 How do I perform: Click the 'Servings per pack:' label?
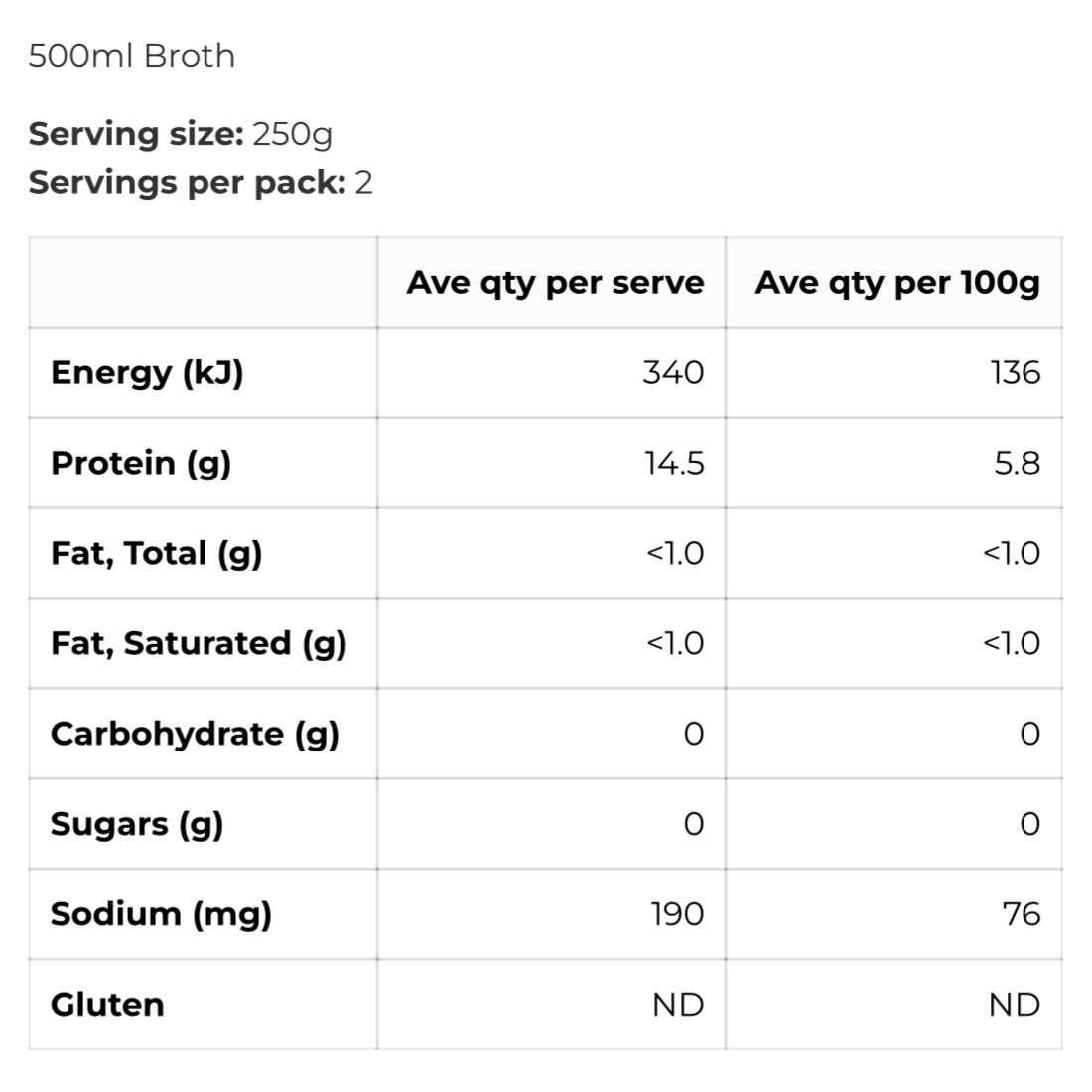187,183
